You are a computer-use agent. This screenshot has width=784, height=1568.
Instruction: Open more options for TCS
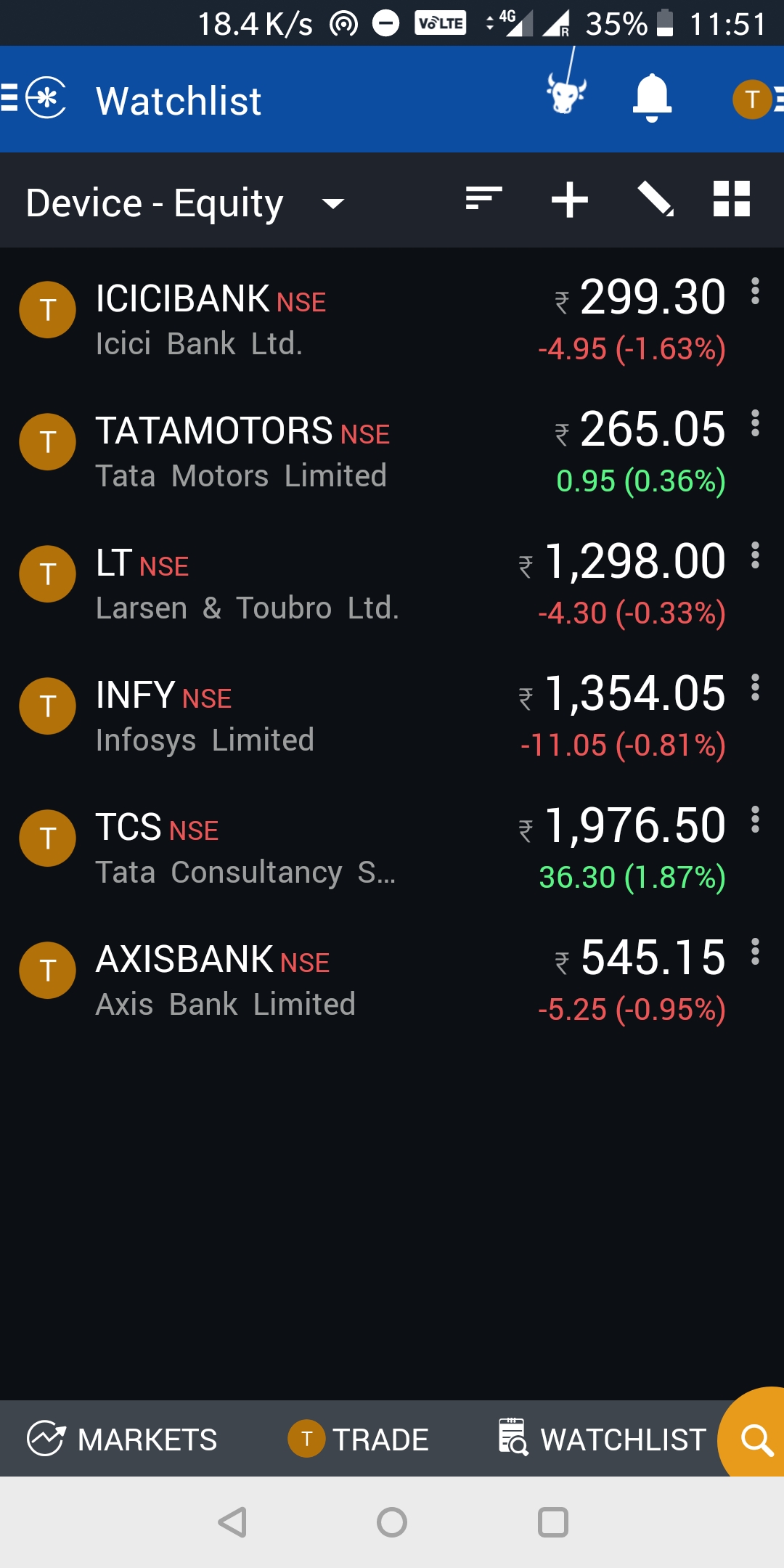point(755,820)
